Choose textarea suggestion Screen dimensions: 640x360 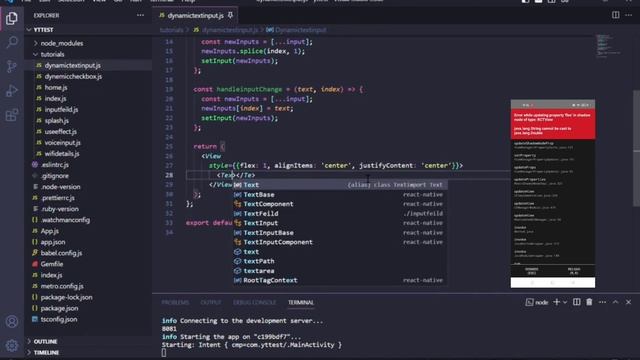339,271
